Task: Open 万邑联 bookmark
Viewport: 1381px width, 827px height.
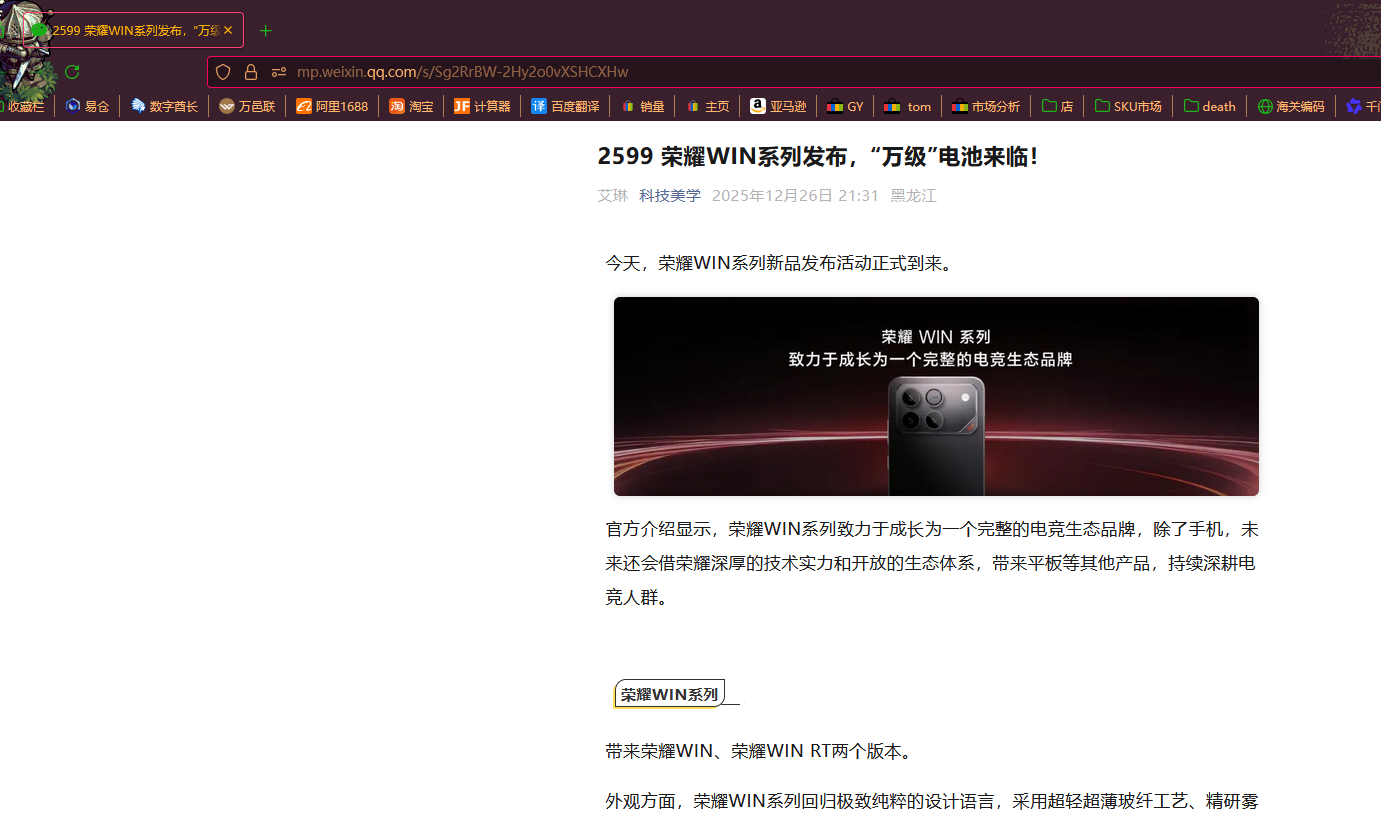Action: (x=247, y=106)
